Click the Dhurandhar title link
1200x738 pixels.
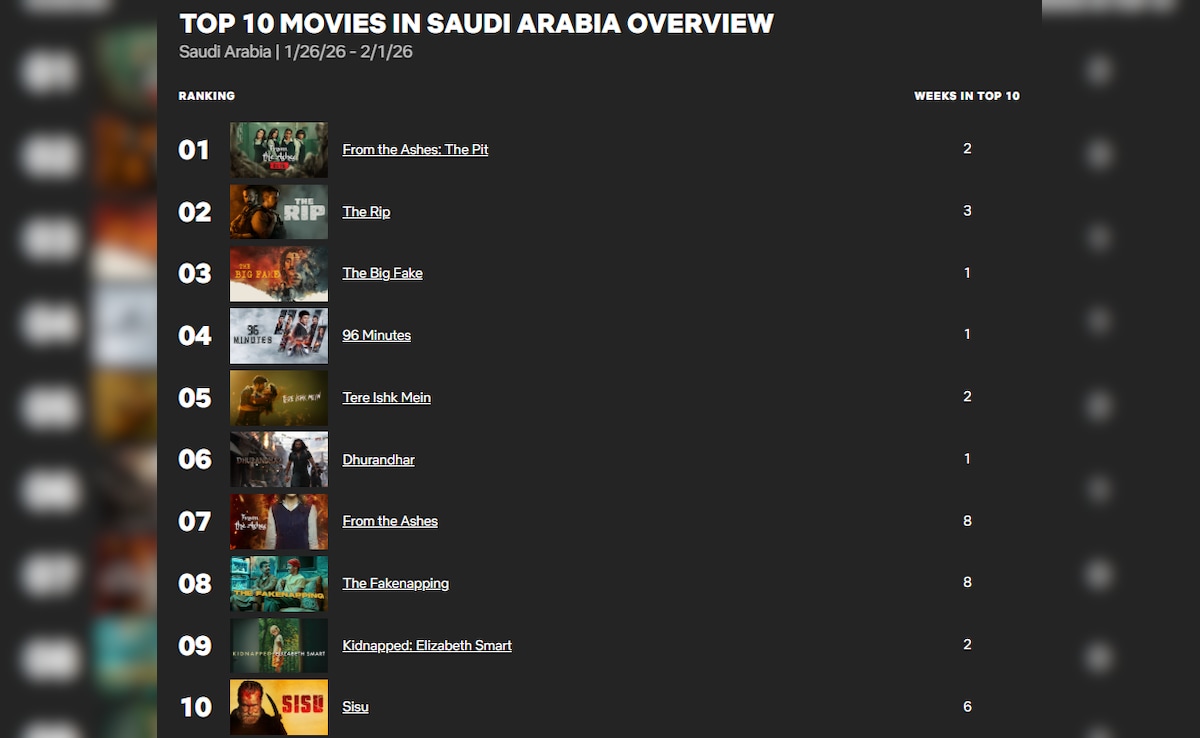[x=378, y=460]
